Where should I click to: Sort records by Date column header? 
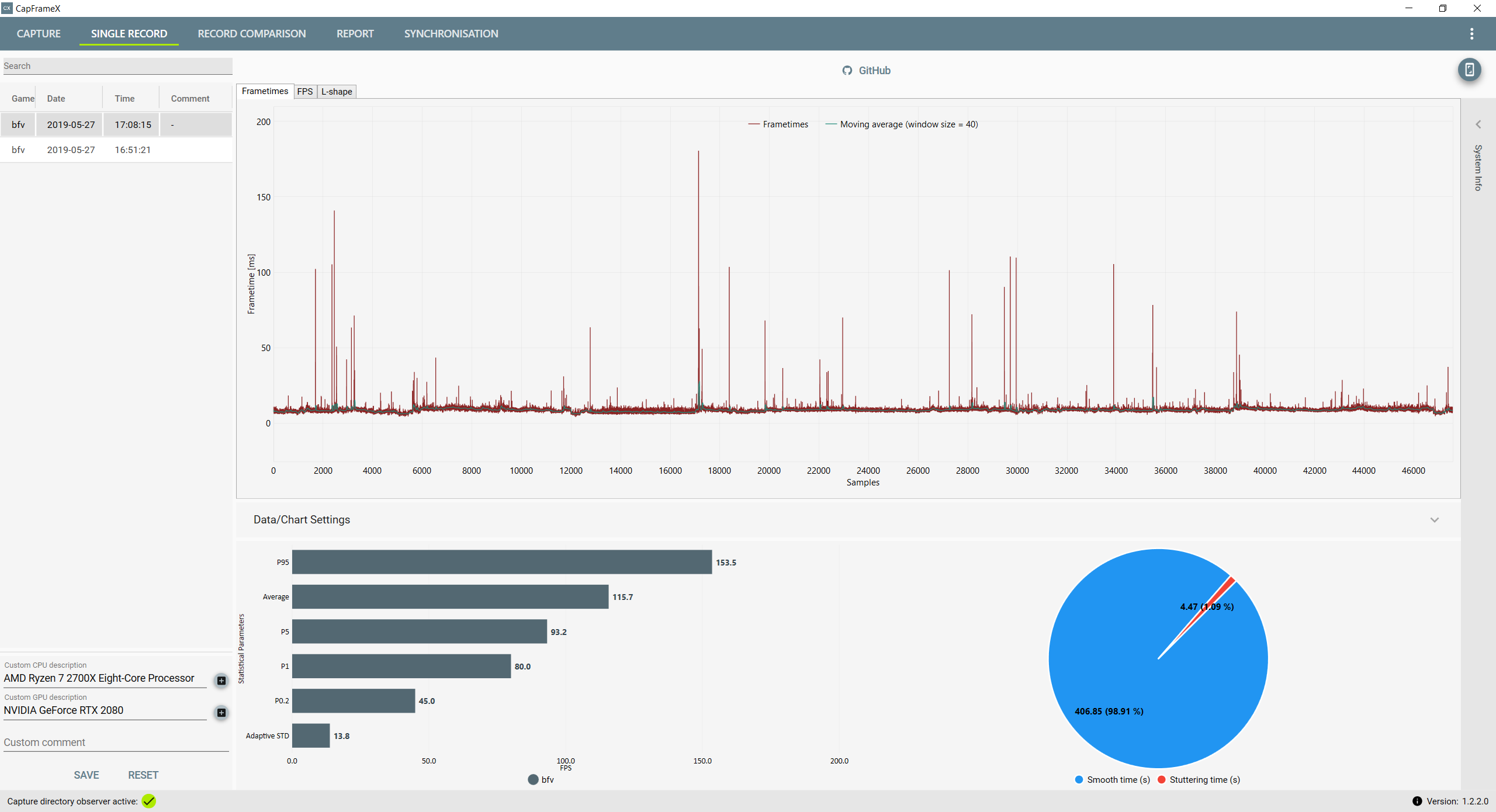click(x=56, y=99)
